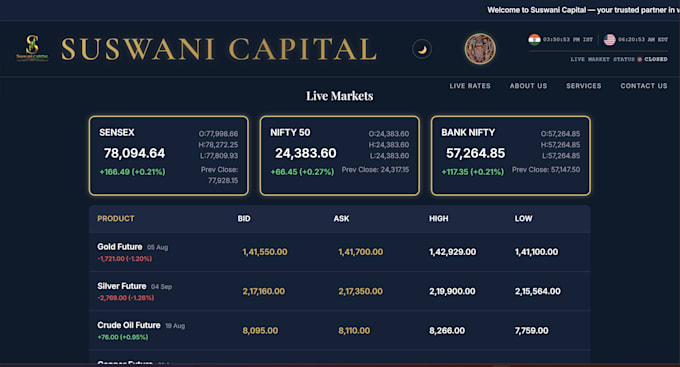Viewport: 680px width, 367px height.
Task: Click Crude Oil ask price 8,110.00
Action: tap(354, 331)
